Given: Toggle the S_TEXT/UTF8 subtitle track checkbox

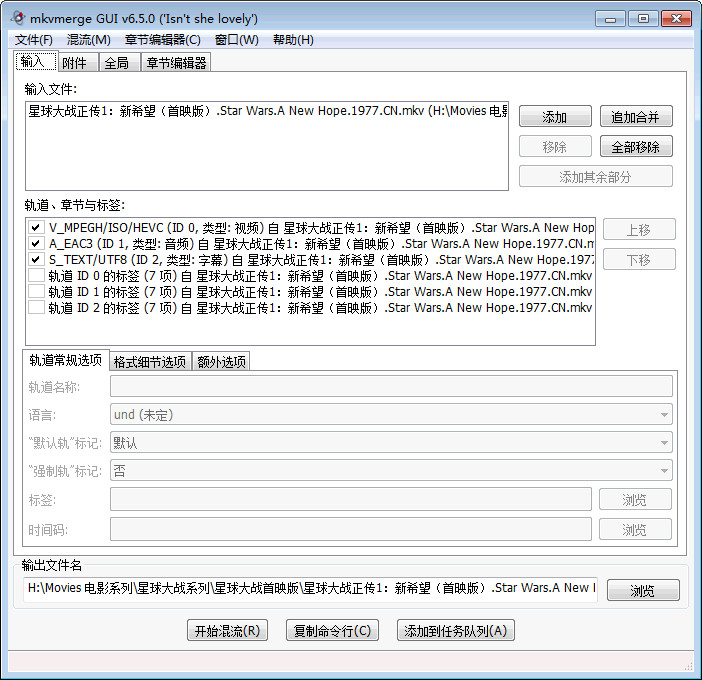Looking at the screenshot, I should [36, 260].
